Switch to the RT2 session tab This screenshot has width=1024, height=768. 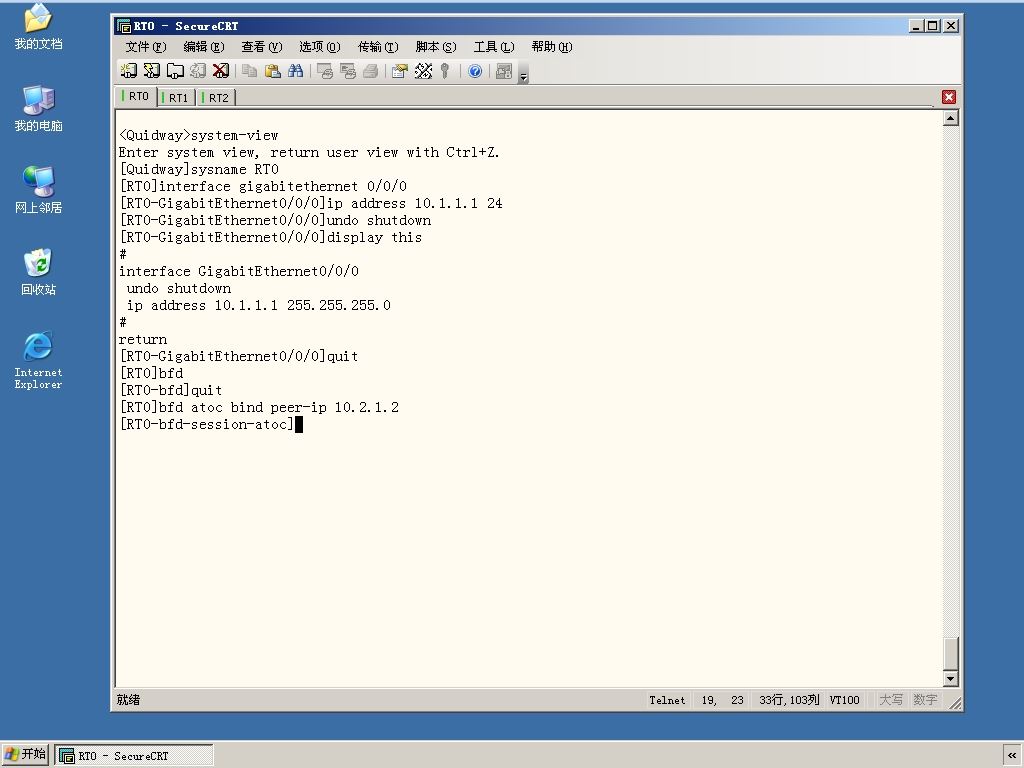pyautogui.click(x=217, y=97)
